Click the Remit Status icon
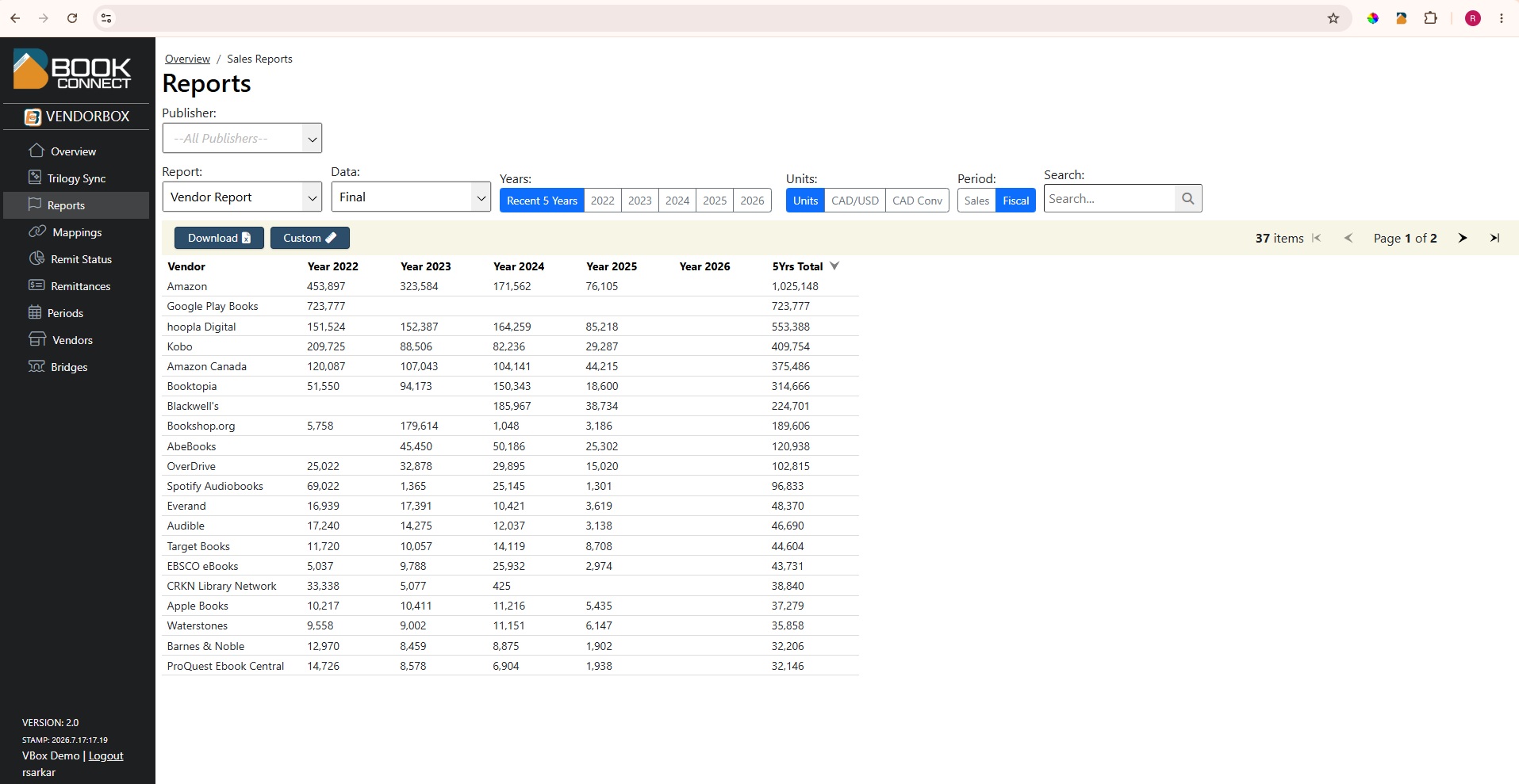The width and height of the screenshot is (1519, 784). (x=36, y=258)
